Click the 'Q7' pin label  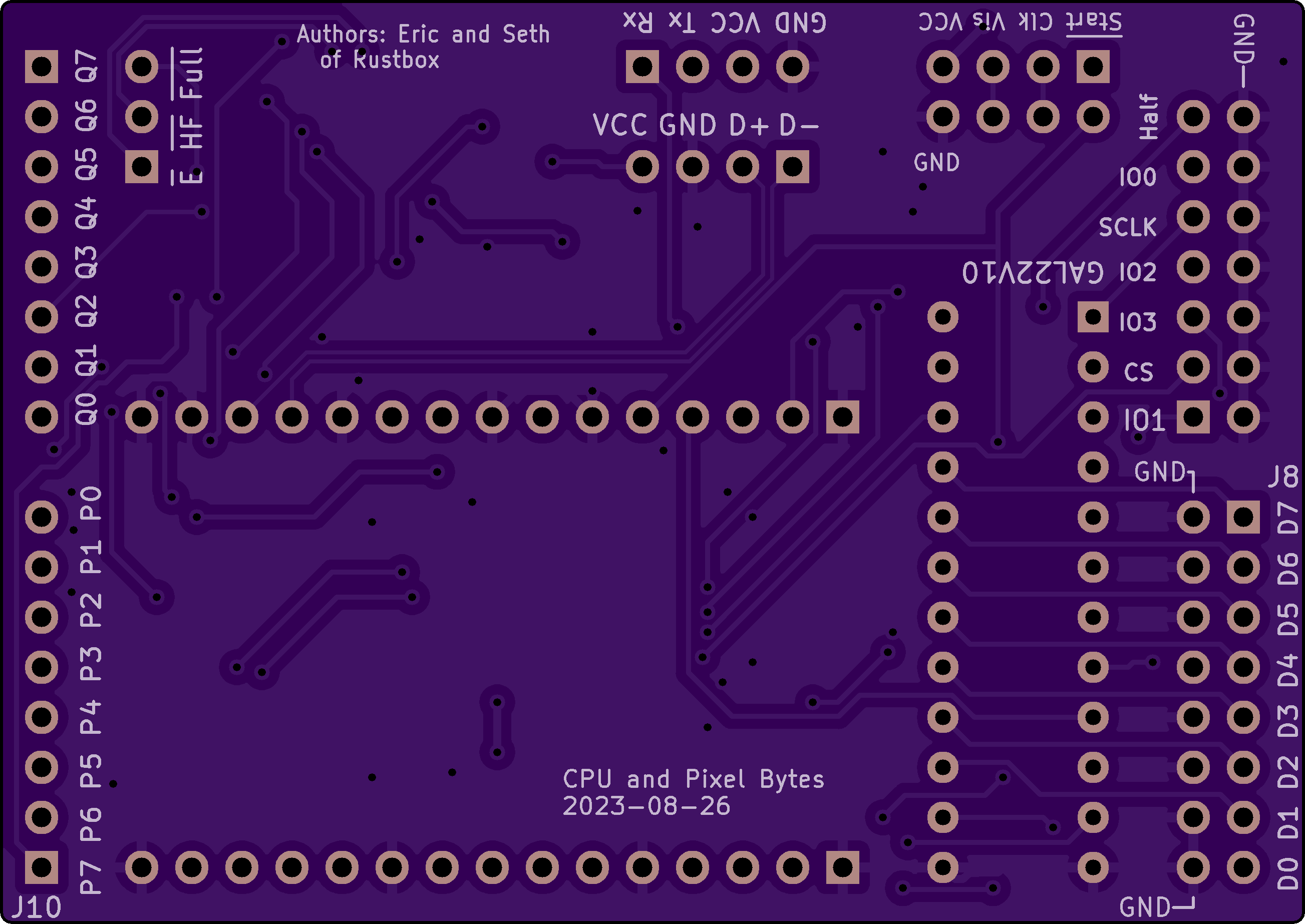coord(87,66)
